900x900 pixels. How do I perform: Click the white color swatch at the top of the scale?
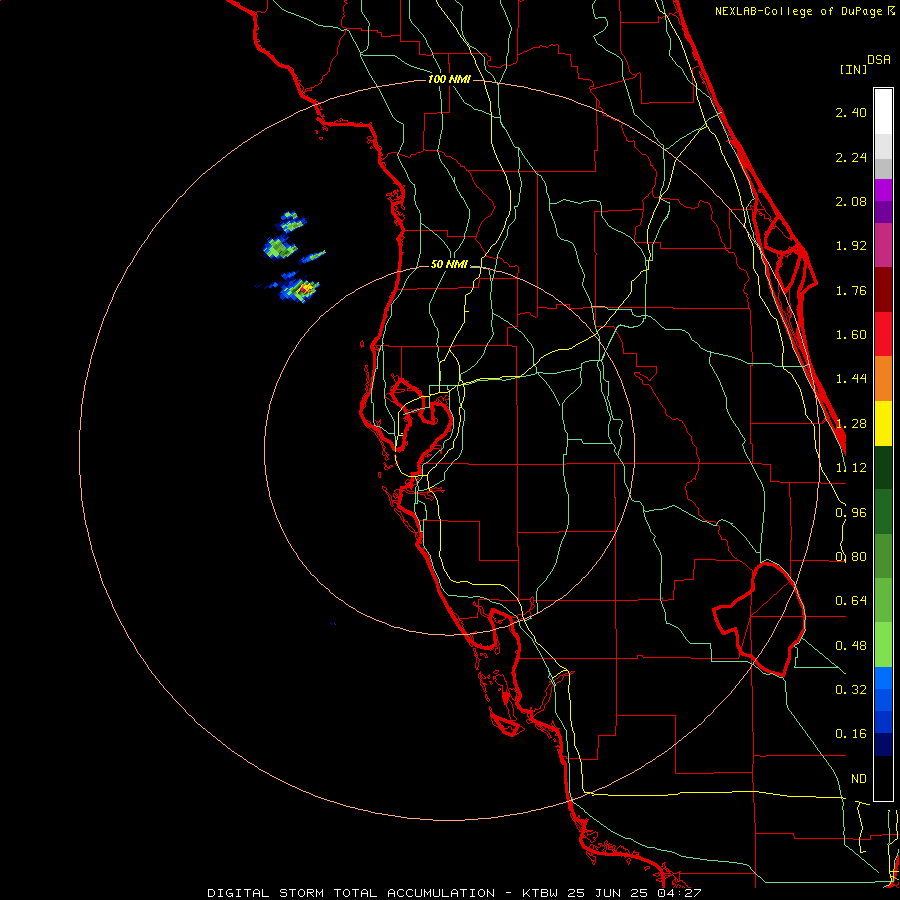[x=883, y=111]
